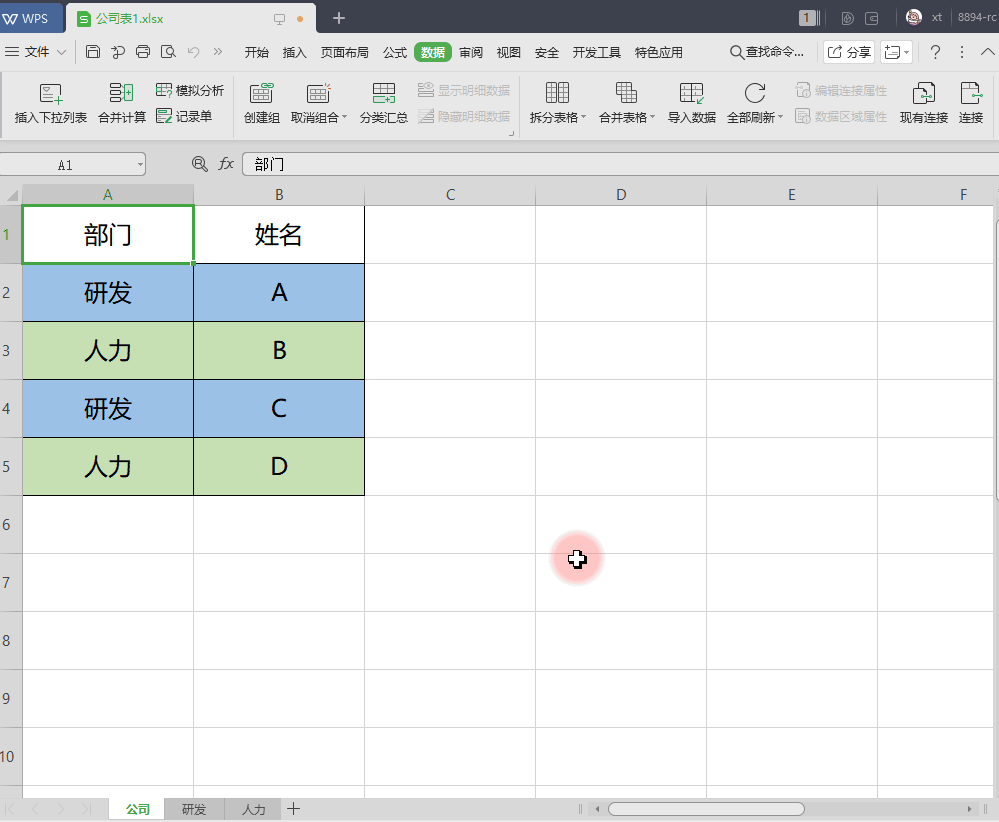The image size is (999, 822).
Task: Click the user avatar icon
Action: tap(914, 17)
